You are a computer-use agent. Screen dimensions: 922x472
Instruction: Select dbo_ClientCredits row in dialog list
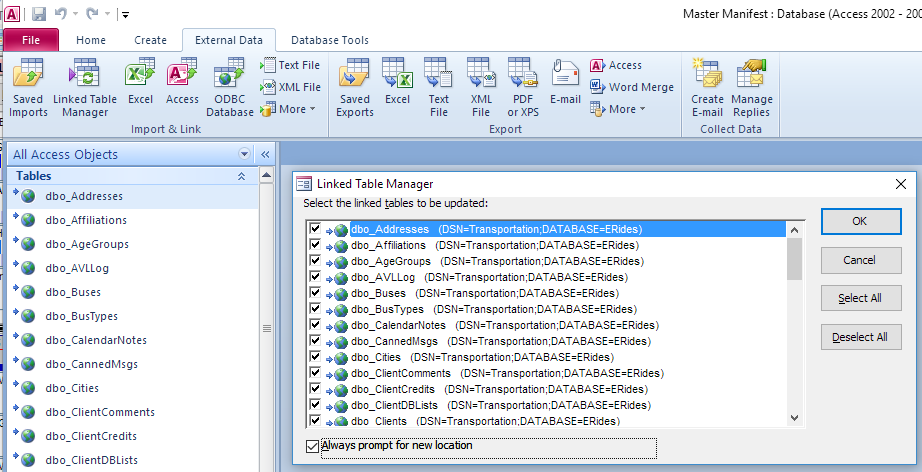tap(499, 389)
